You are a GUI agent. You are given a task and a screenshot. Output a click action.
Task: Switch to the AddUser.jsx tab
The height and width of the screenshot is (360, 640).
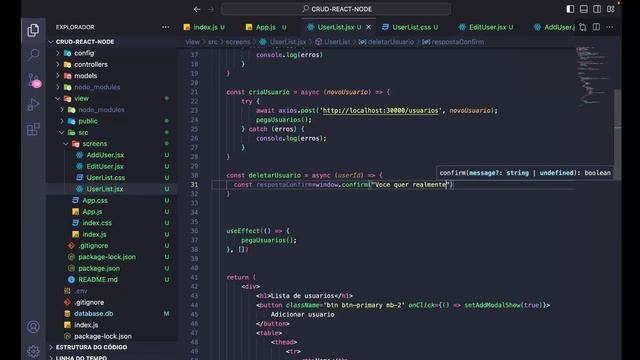[x=553, y=27]
